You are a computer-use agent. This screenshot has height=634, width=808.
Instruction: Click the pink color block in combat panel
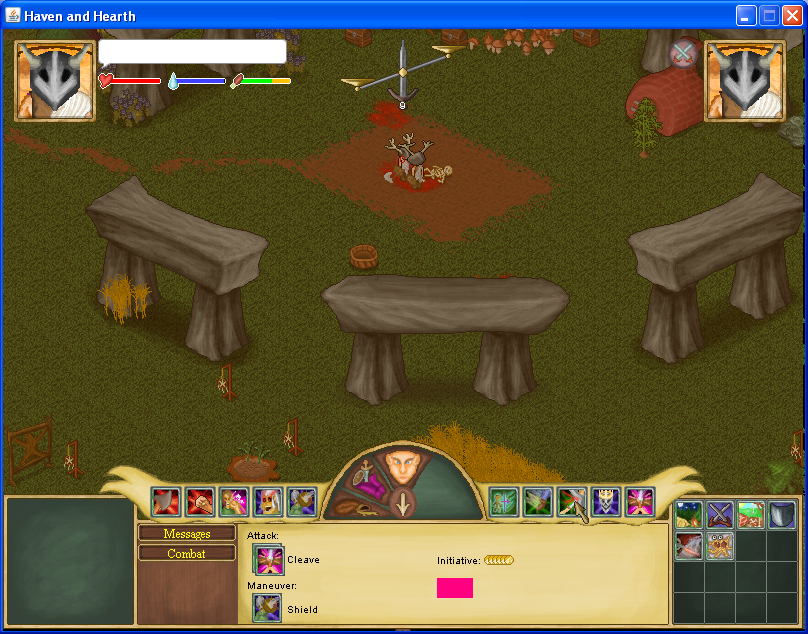tap(454, 588)
